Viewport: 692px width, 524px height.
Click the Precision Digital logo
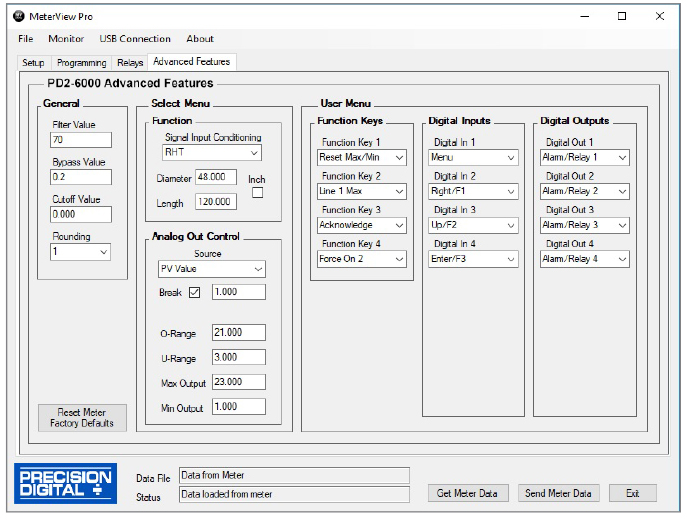[65, 483]
